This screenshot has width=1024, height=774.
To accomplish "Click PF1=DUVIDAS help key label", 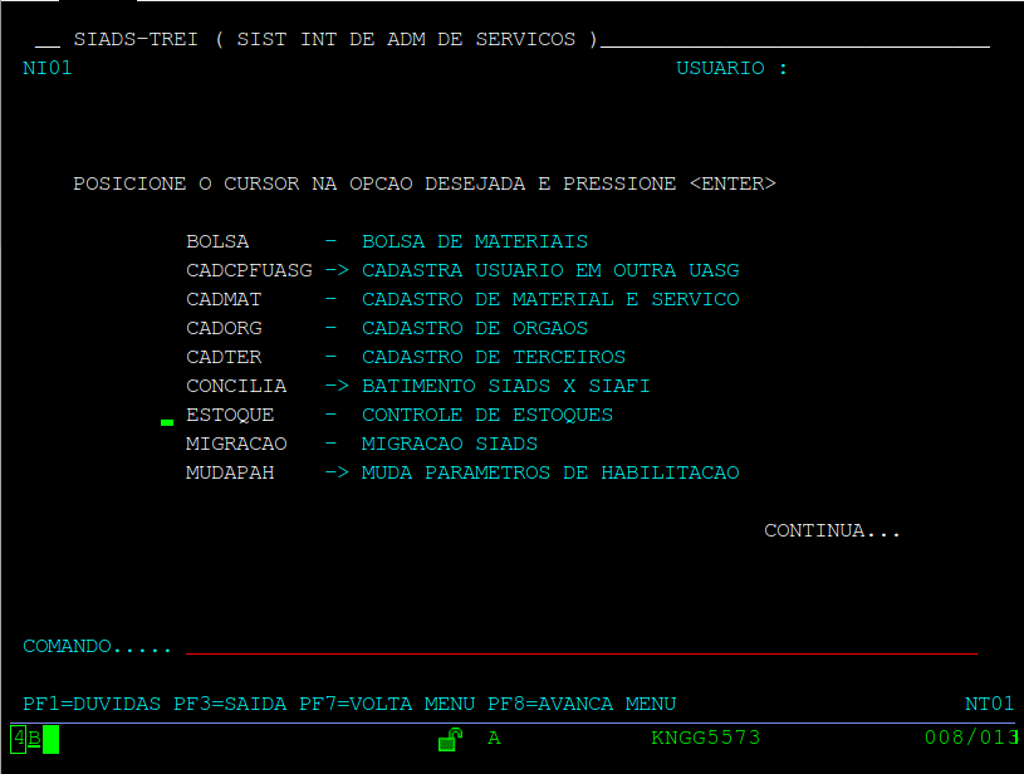I will 91,704.
